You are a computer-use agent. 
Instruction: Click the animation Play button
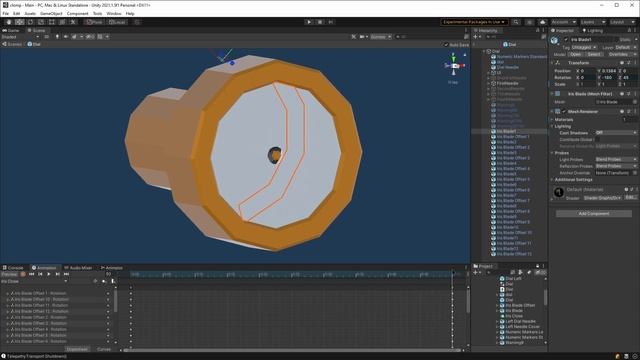click(x=49, y=274)
